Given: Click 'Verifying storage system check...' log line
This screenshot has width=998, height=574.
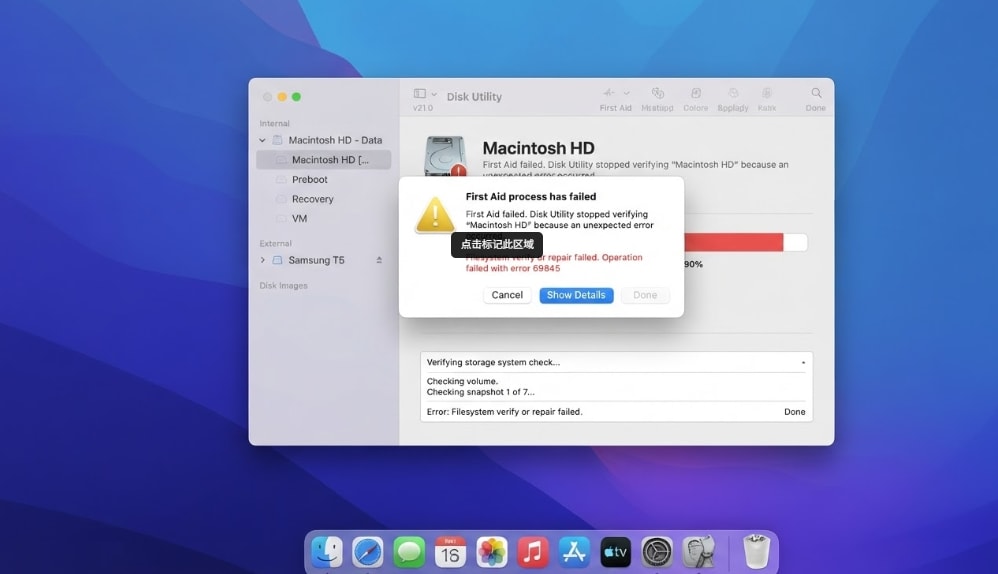Looking at the screenshot, I should [x=493, y=363].
